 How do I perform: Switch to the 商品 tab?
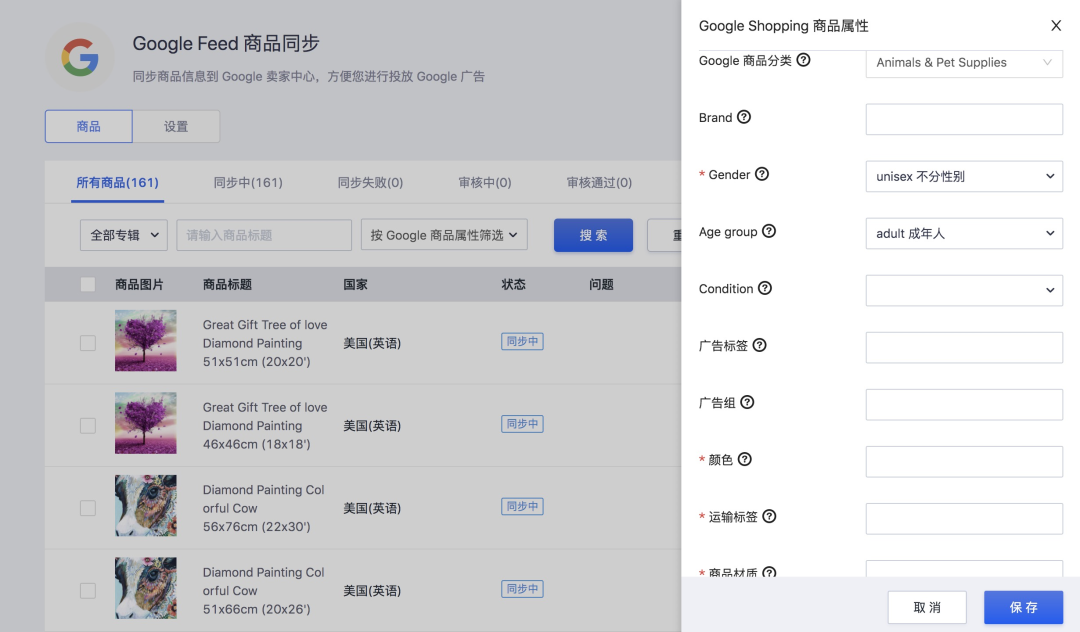pos(89,126)
